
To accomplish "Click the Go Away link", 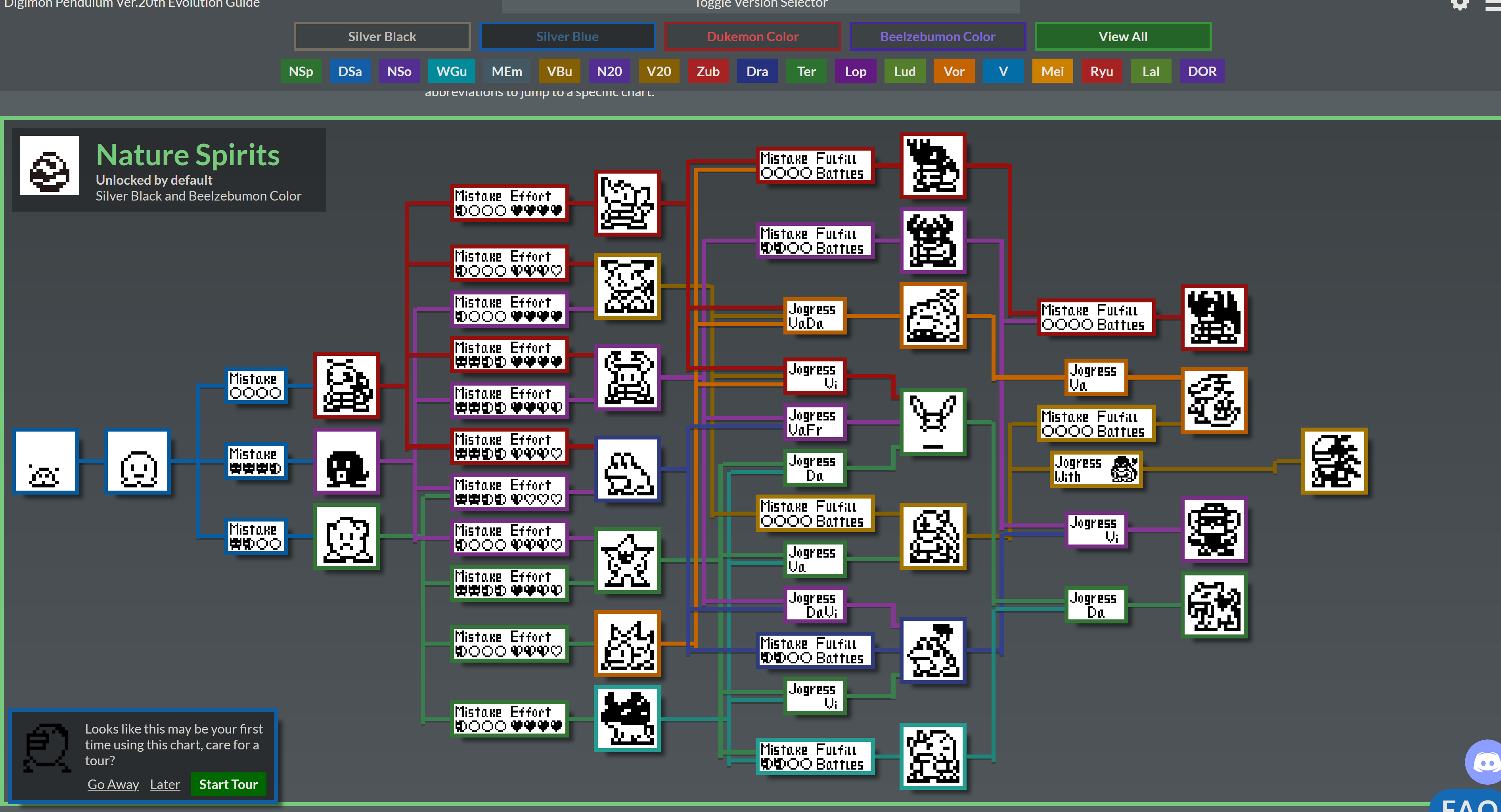I will click(x=113, y=784).
